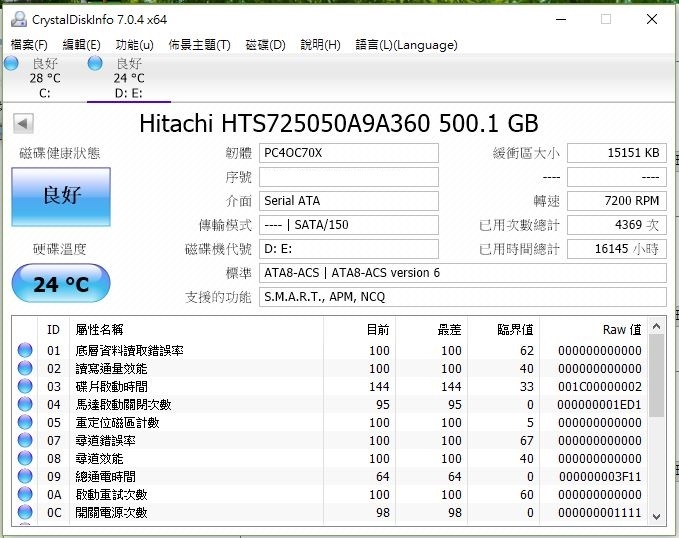Open the 檔案(F) menu
This screenshot has height=538, width=679.
click(29, 45)
